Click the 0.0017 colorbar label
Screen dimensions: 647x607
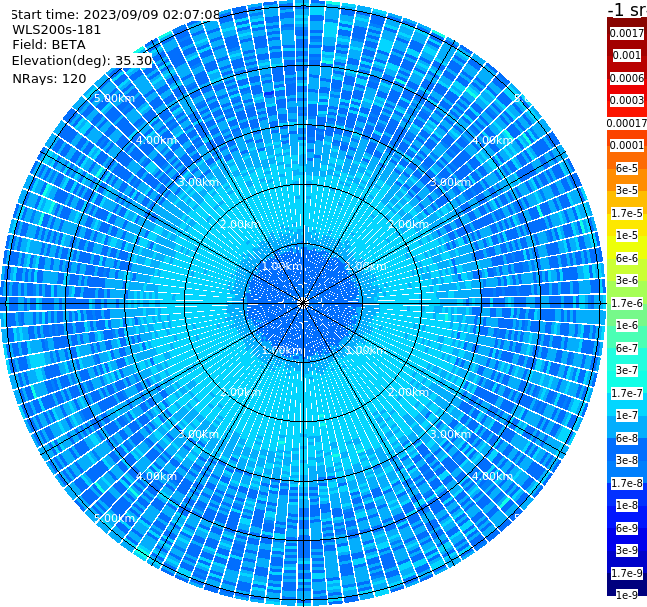(627, 33)
